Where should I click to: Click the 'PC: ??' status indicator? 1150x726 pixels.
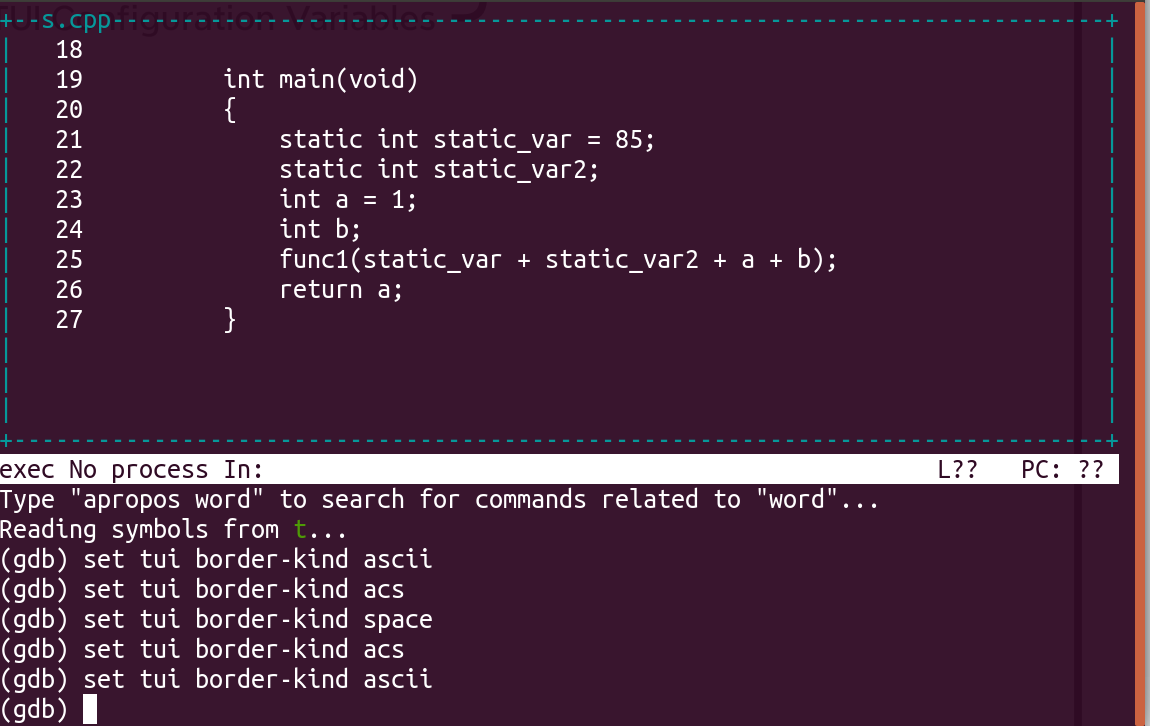point(1062,469)
